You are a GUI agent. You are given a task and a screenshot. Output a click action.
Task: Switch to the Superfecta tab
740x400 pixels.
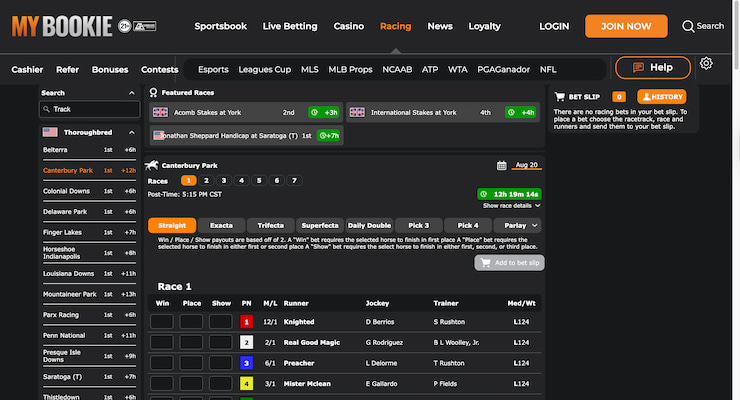(x=320, y=225)
